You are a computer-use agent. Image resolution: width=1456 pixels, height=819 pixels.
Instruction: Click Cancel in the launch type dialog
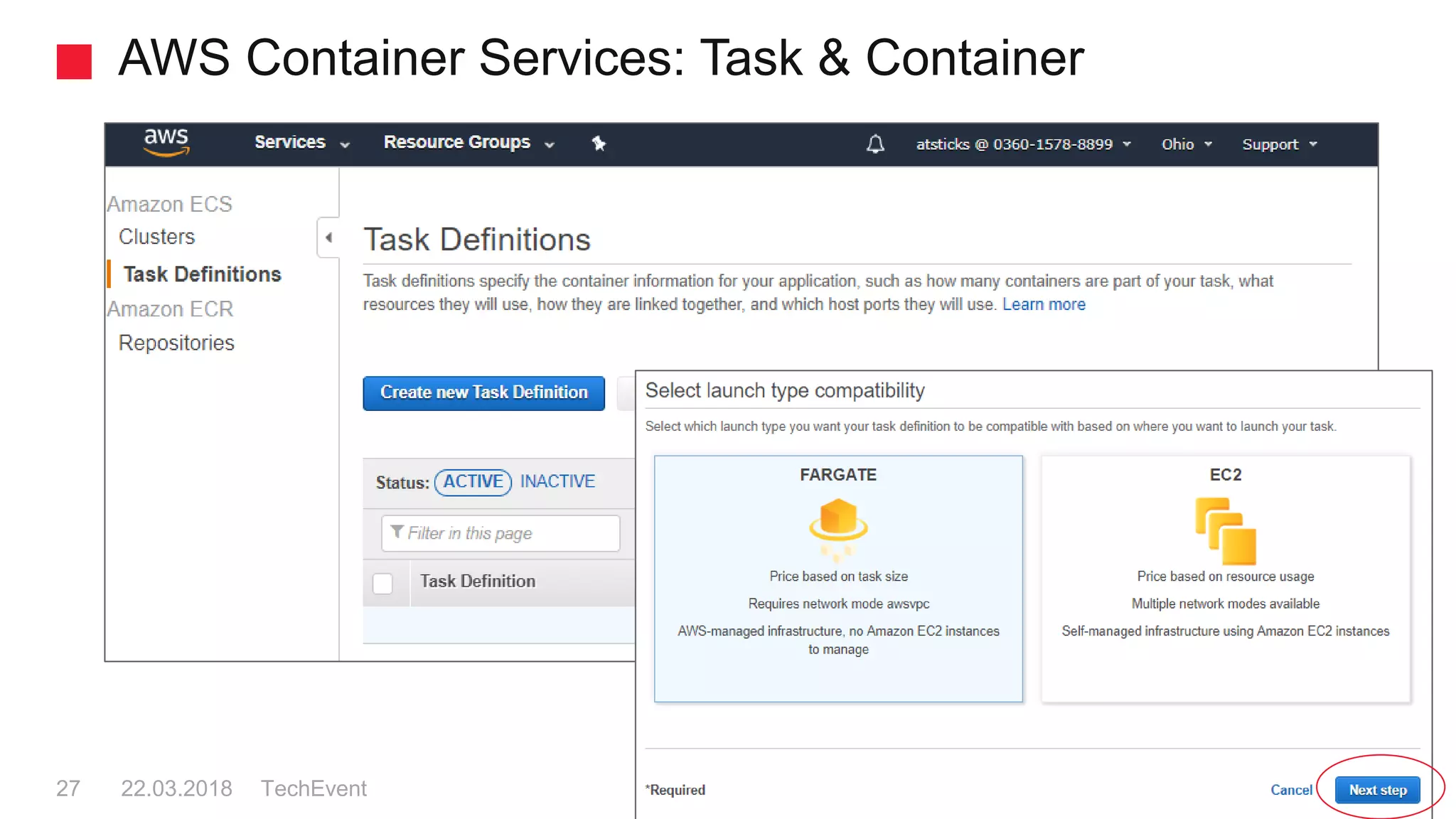click(1291, 790)
